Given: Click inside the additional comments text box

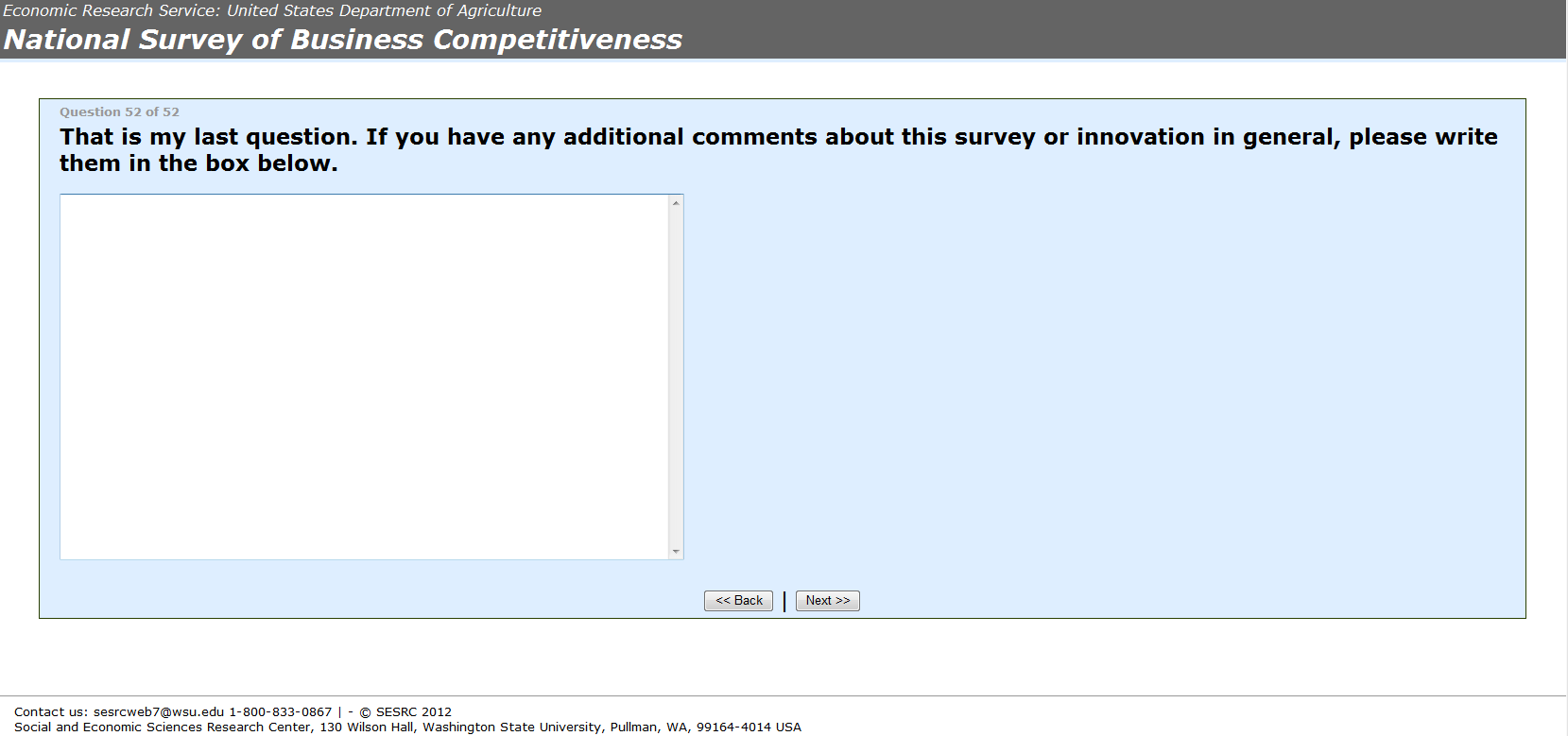Looking at the screenshot, I should point(364,376).
